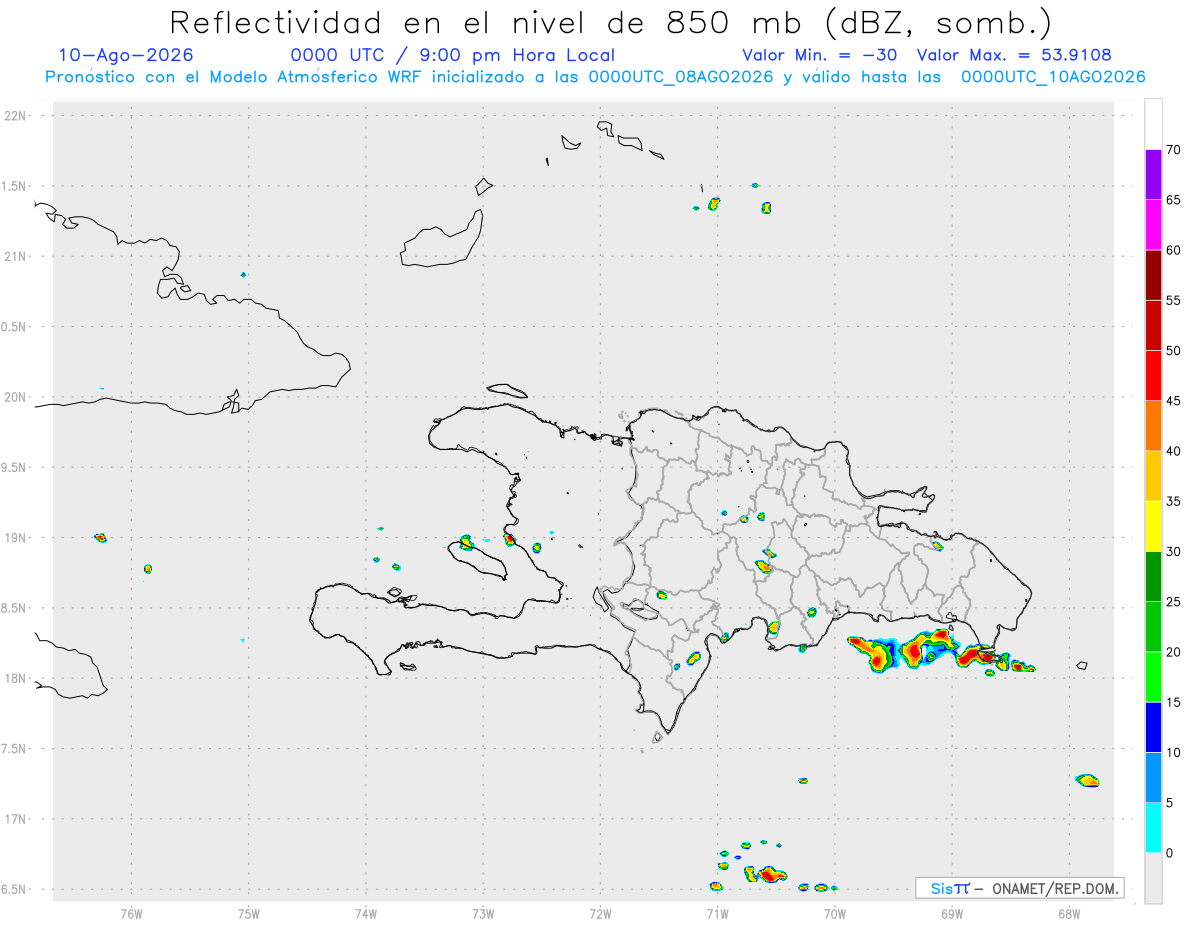Click the 'ONAMET/REP.DOM.' credit box
1200x927 pixels.
(1019, 888)
